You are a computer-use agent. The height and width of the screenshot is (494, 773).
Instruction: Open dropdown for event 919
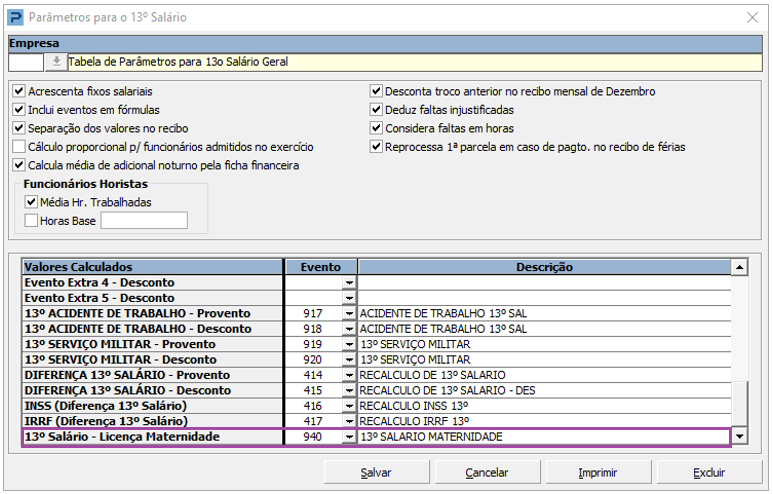349,344
